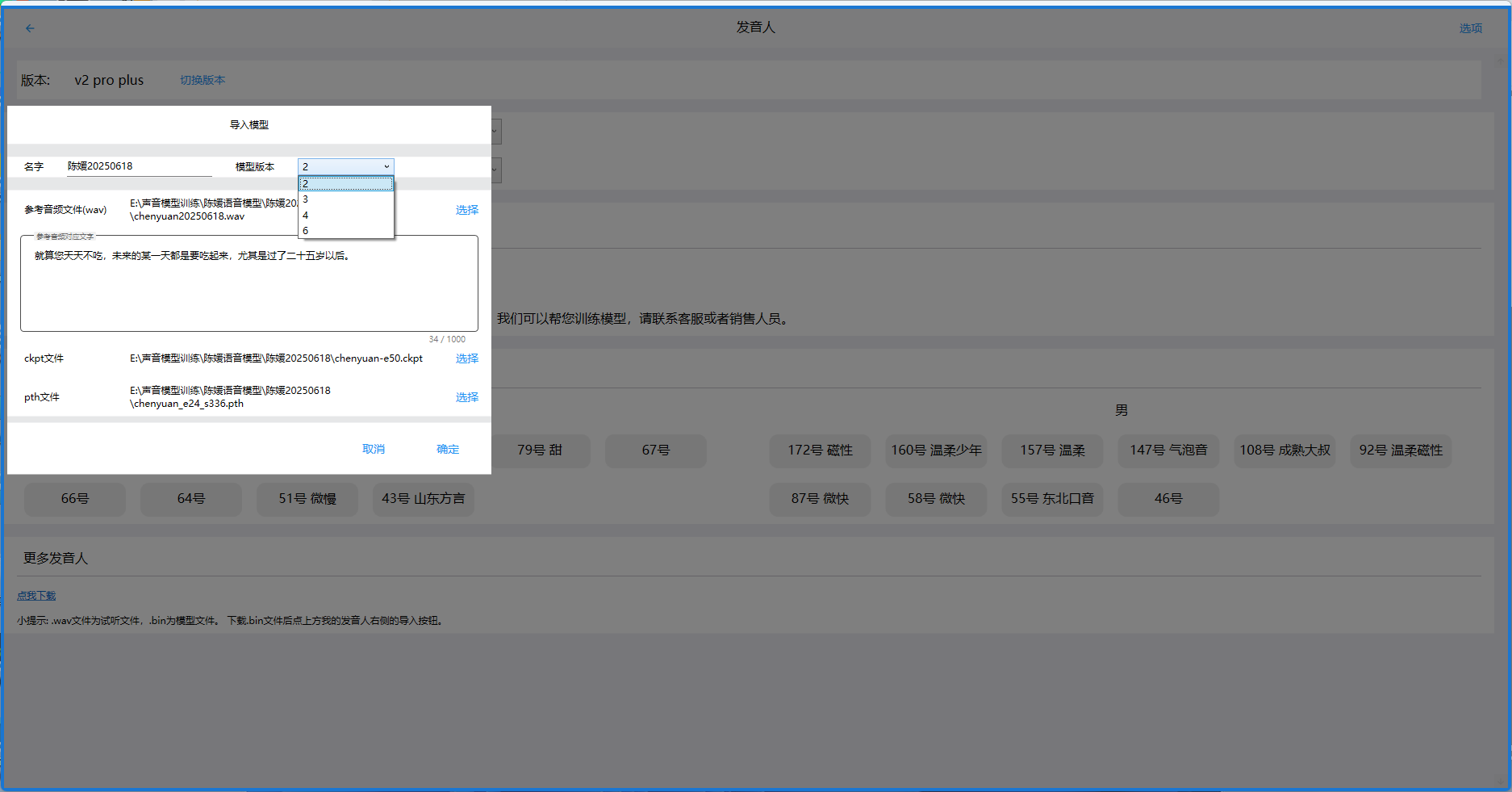Select version 2 in dropdown list
This screenshot has width=1512, height=792.
pos(346,184)
